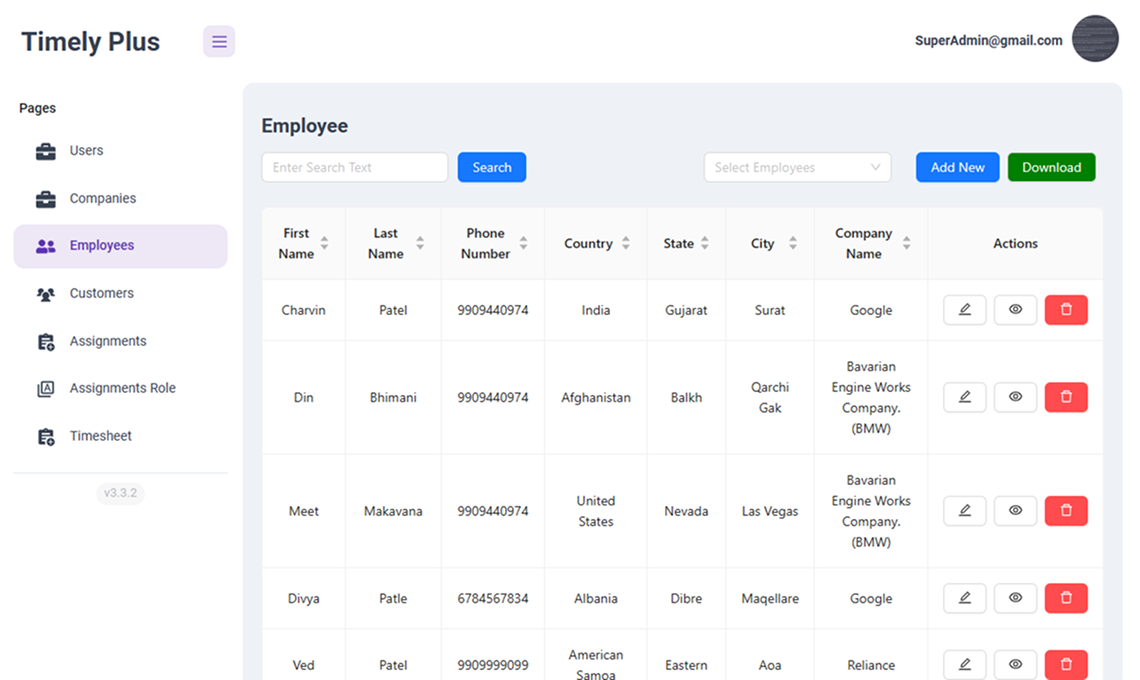1140x680 pixels.
Task: Click the Enter Search Text field
Action: click(x=354, y=167)
